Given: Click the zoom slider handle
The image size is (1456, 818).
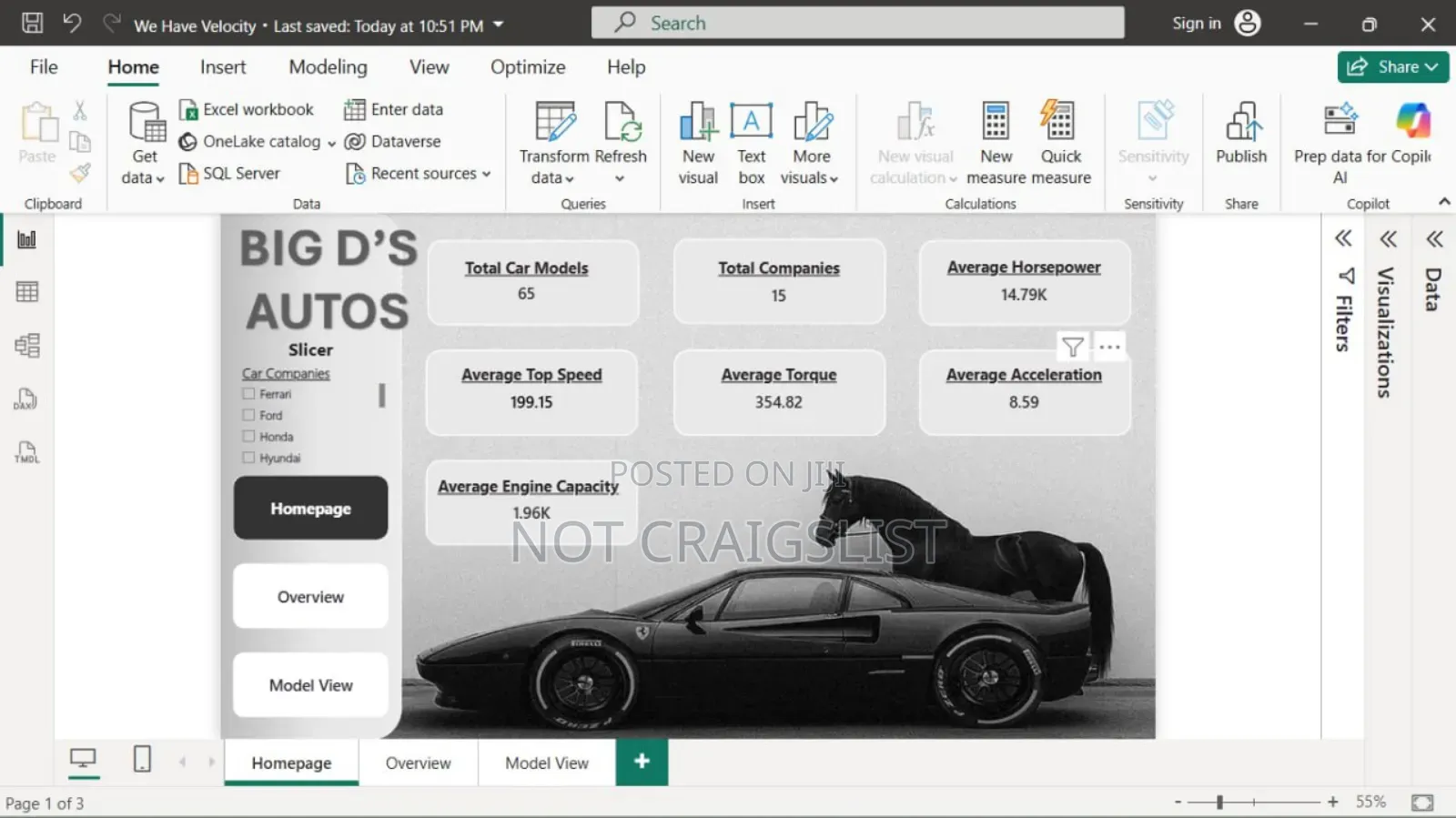Looking at the screenshot, I should click(x=1219, y=802).
